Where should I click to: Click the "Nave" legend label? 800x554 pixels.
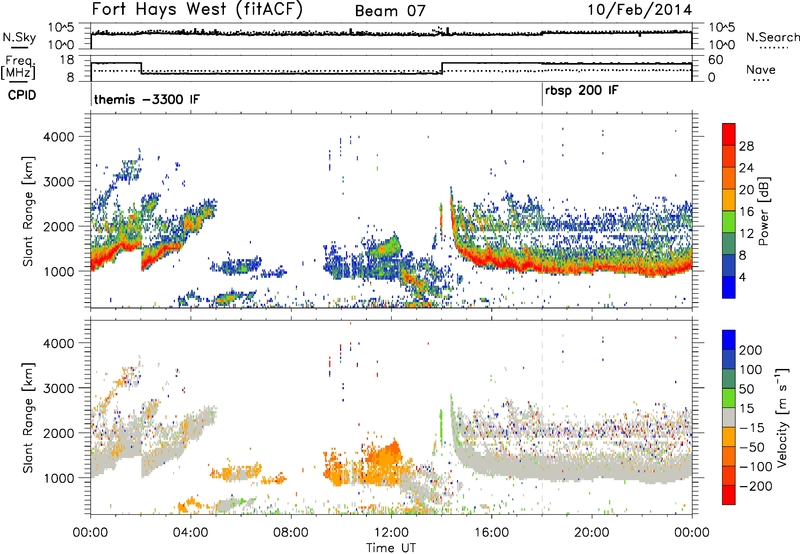[760, 70]
